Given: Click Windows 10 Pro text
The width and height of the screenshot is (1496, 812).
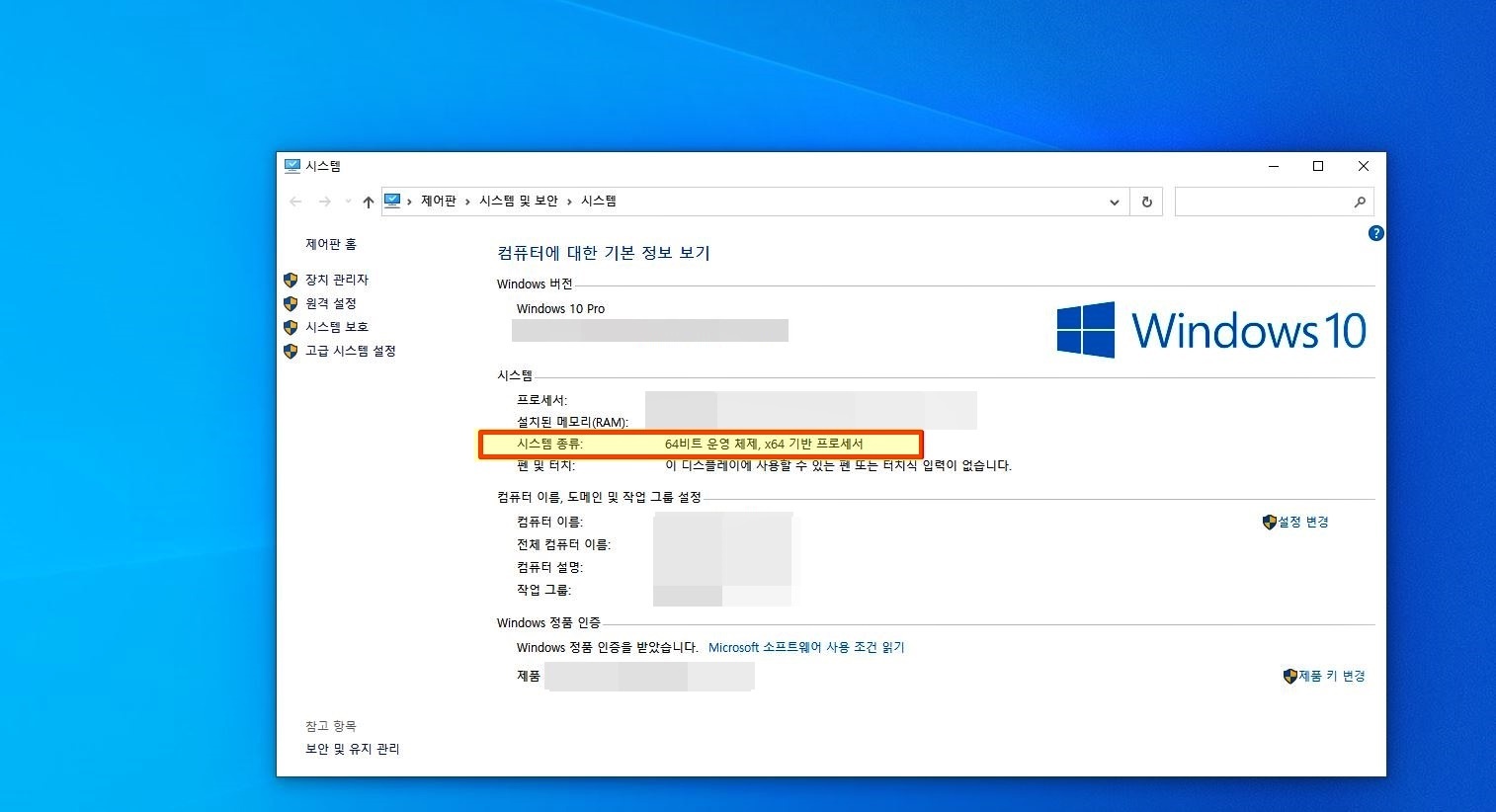Looking at the screenshot, I should pyautogui.click(x=560, y=308).
